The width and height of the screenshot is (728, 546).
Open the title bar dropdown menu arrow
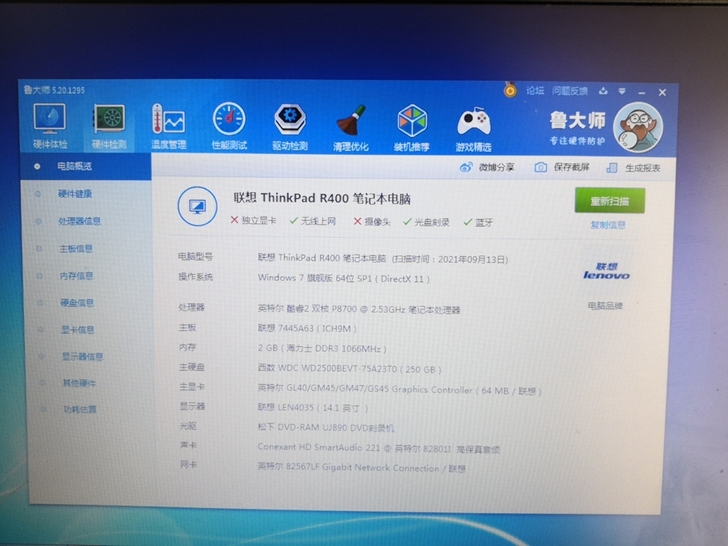click(622, 91)
